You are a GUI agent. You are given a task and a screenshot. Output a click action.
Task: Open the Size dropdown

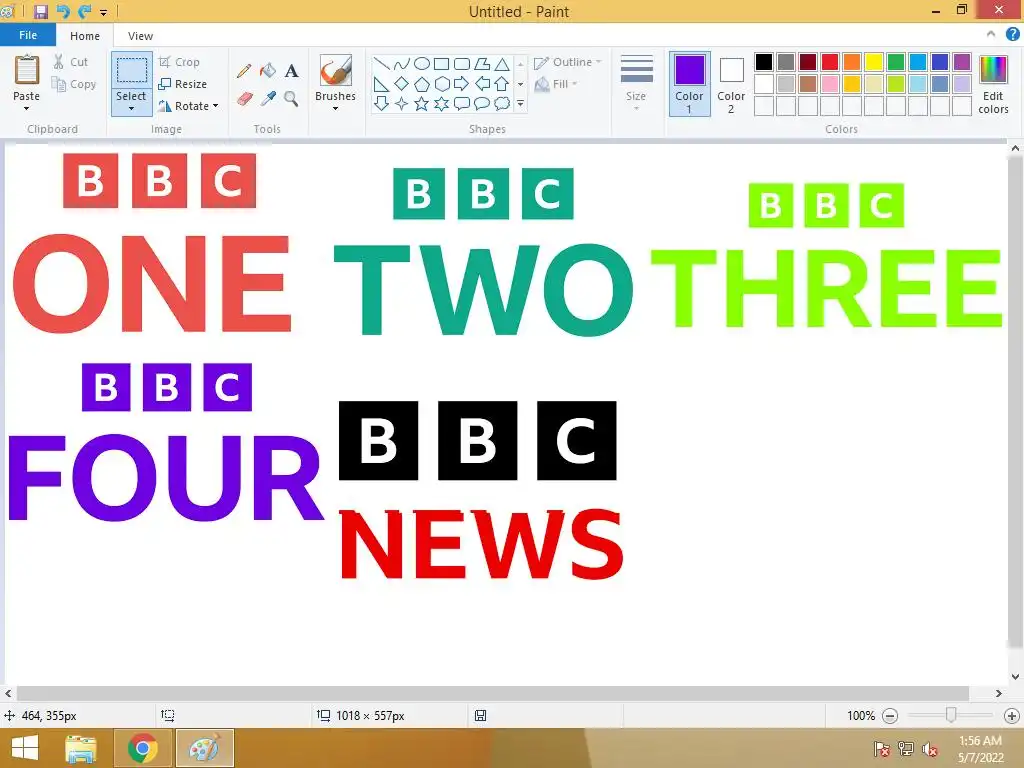click(x=636, y=84)
